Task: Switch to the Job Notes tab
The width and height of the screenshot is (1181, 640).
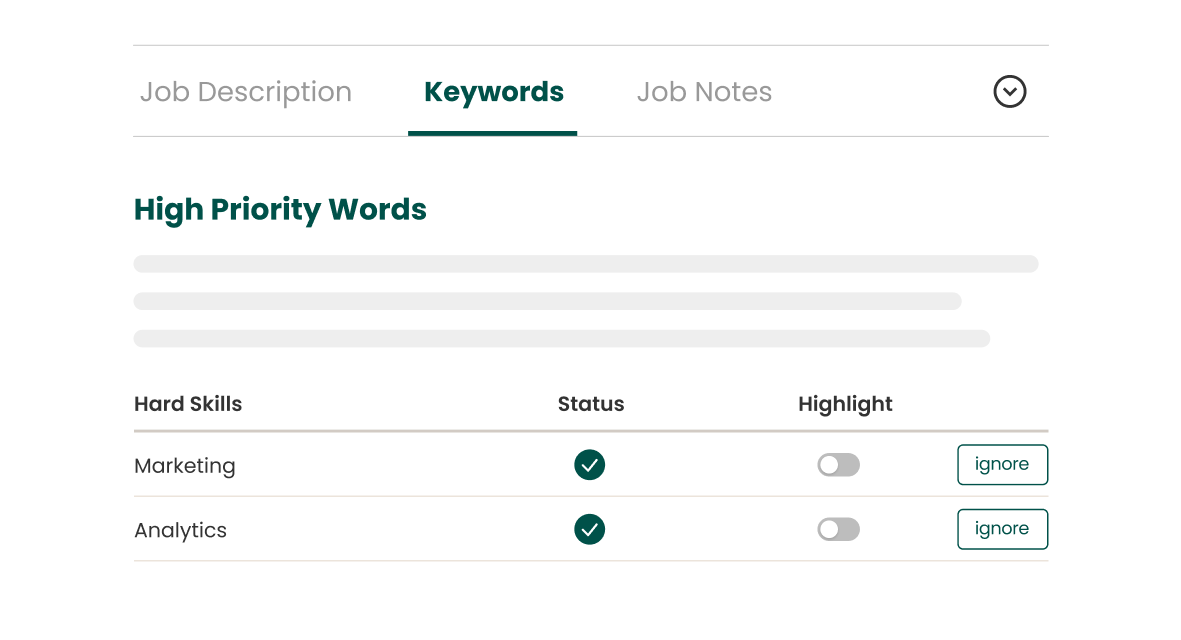Action: point(704,91)
